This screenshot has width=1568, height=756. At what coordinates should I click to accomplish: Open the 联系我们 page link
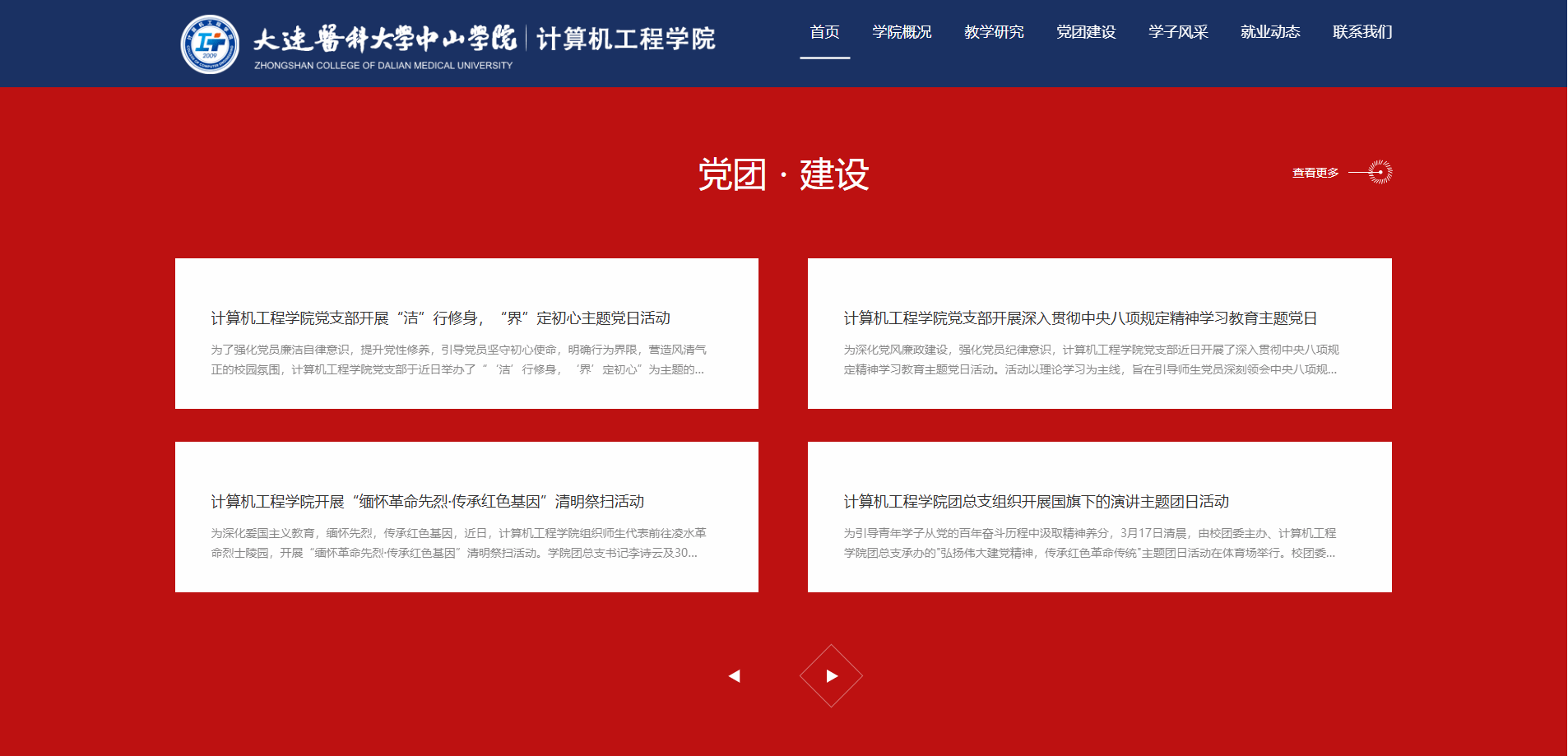(x=1362, y=32)
